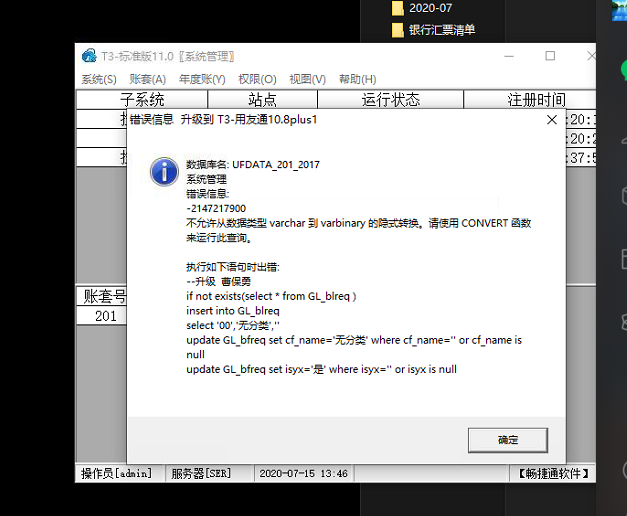The width and height of the screenshot is (627, 516).
Task: Open the 系统(S) menu
Action: point(99,79)
